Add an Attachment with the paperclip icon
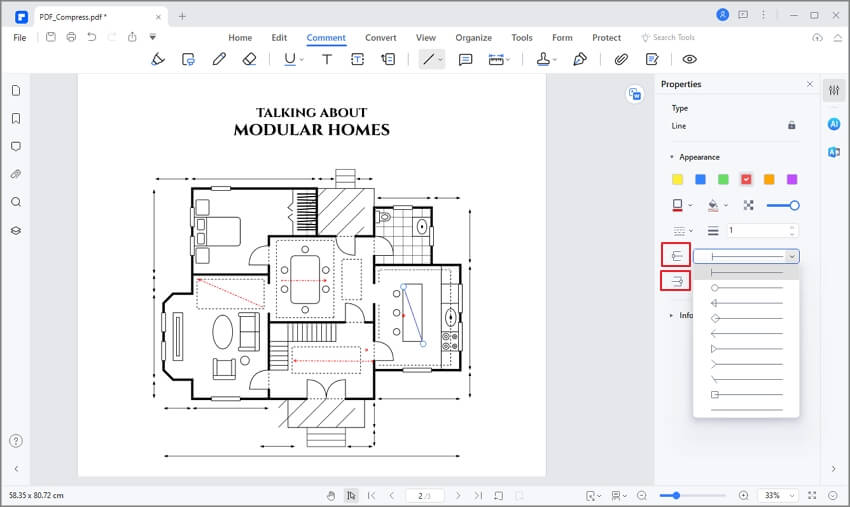This screenshot has width=850, height=507. click(621, 59)
